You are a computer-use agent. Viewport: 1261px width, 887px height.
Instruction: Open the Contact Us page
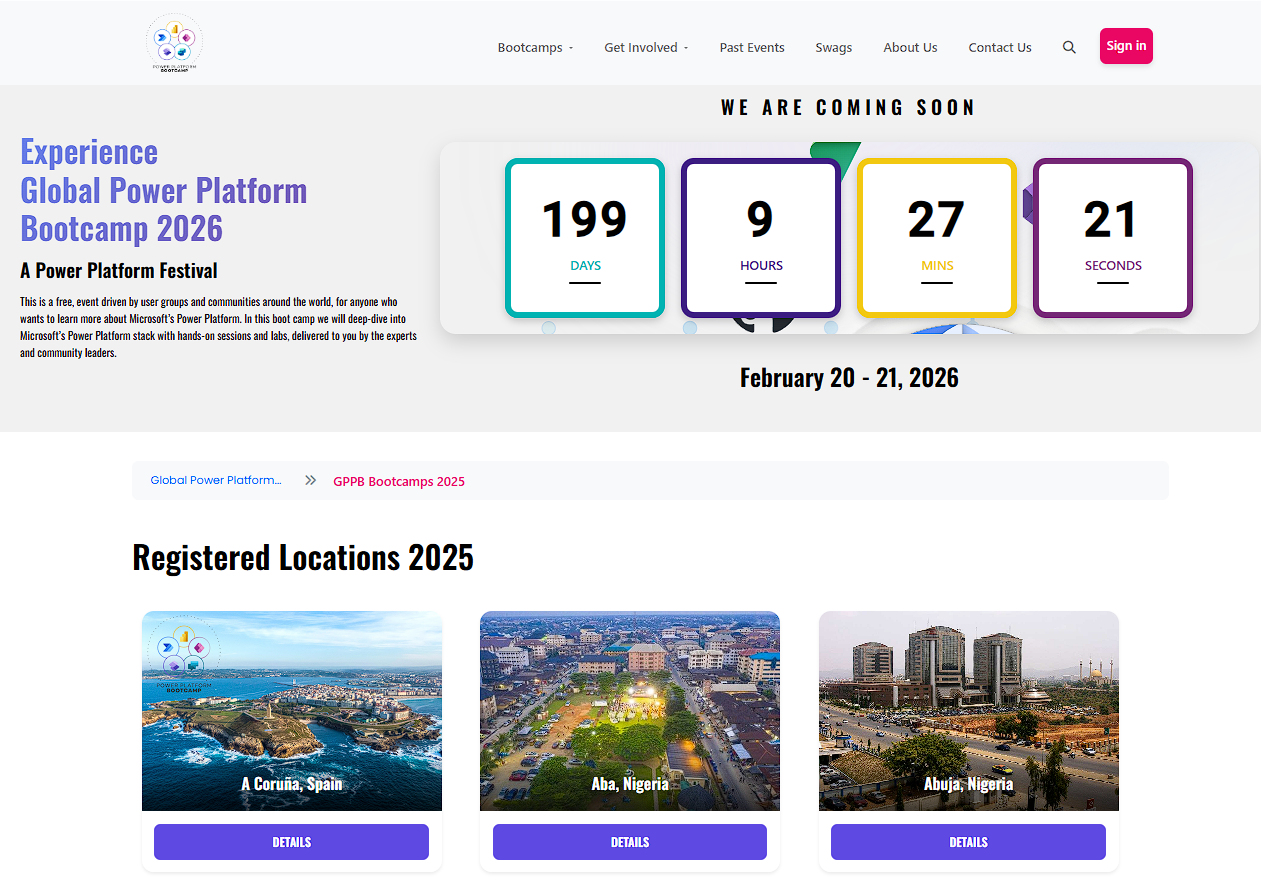click(999, 47)
